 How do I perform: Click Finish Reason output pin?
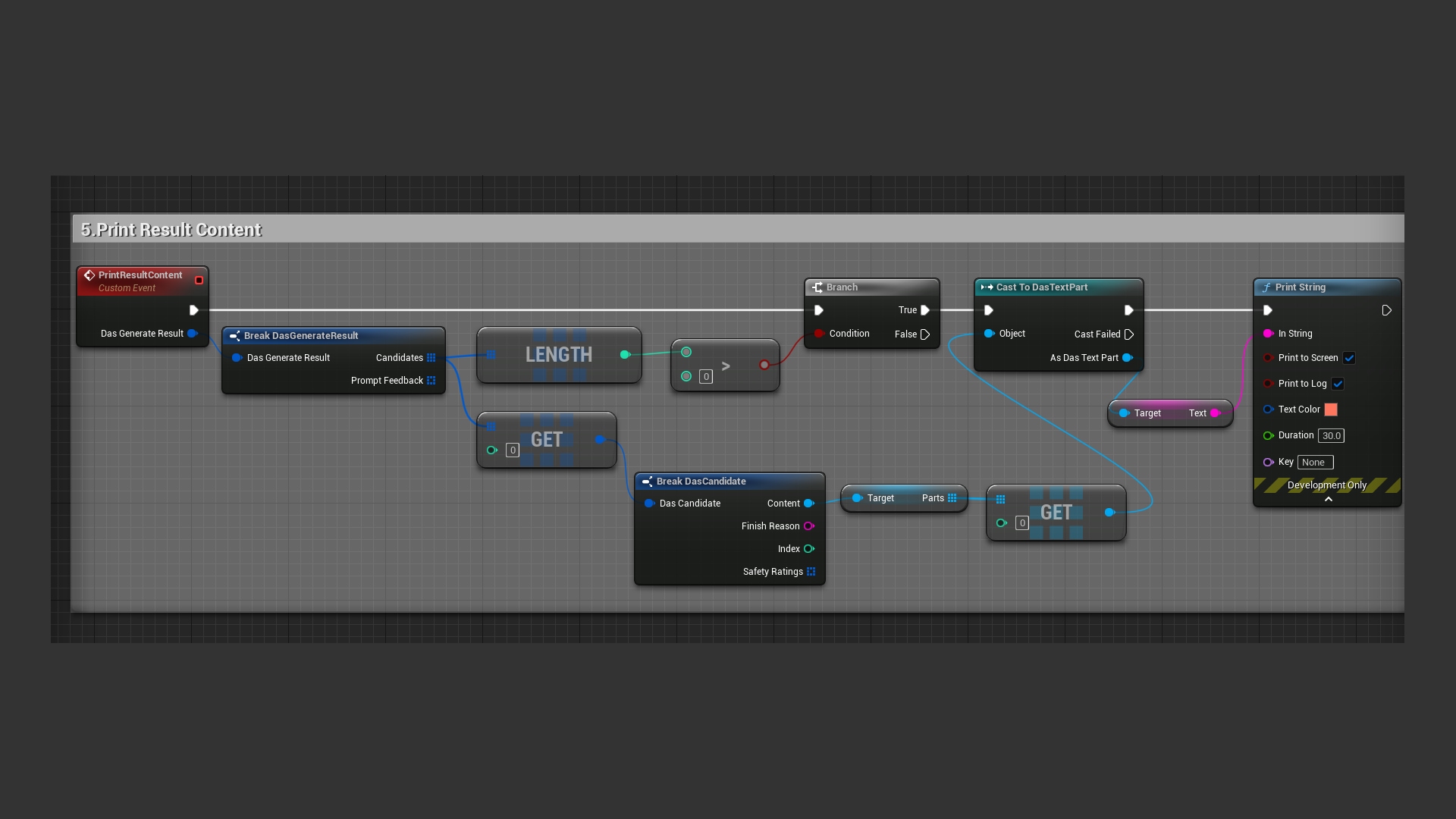click(x=809, y=526)
